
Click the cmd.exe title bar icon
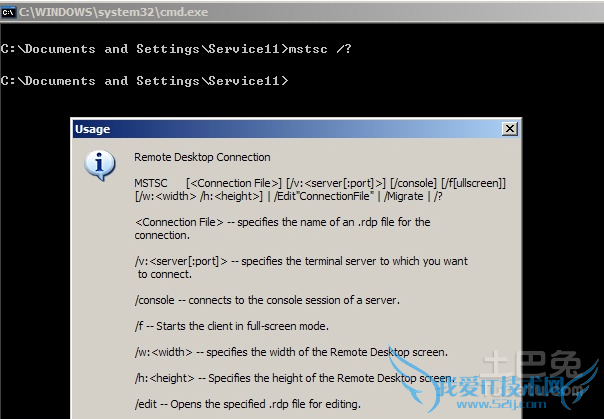coord(8,12)
